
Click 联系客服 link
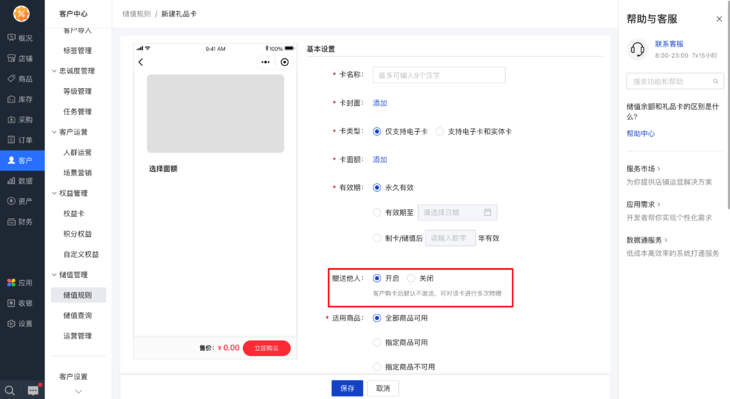pos(669,44)
